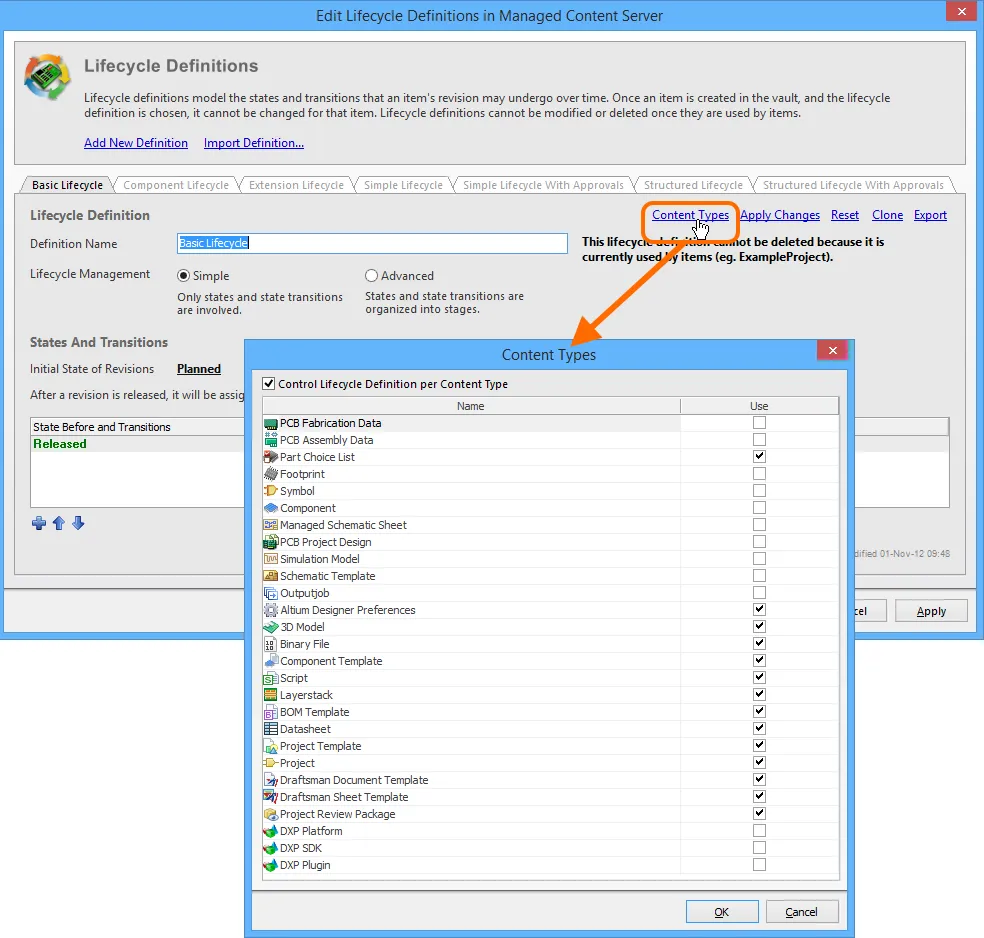
Task: Click the Planned initial state link
Action: click(x=199, y=369)
